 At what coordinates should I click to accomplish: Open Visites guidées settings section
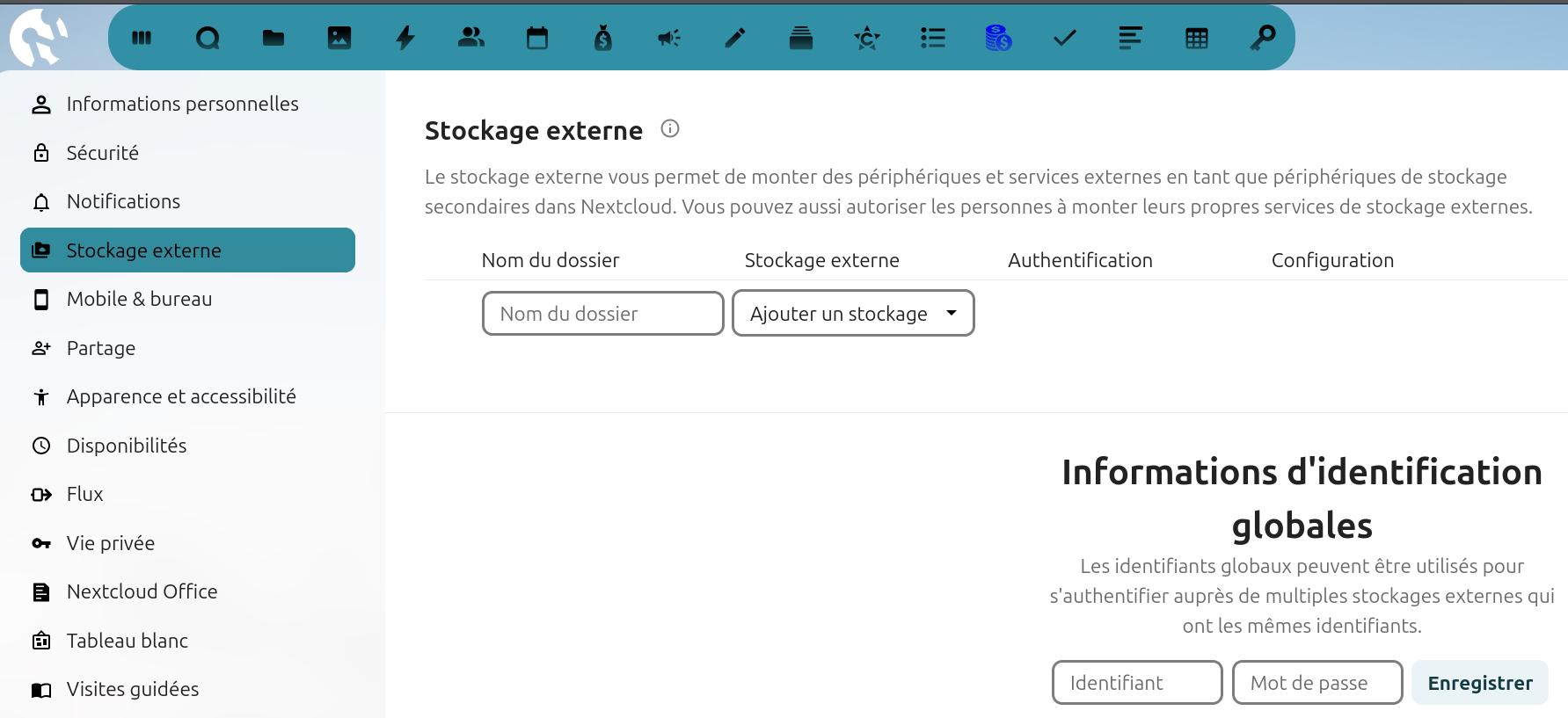pos(187,689)
